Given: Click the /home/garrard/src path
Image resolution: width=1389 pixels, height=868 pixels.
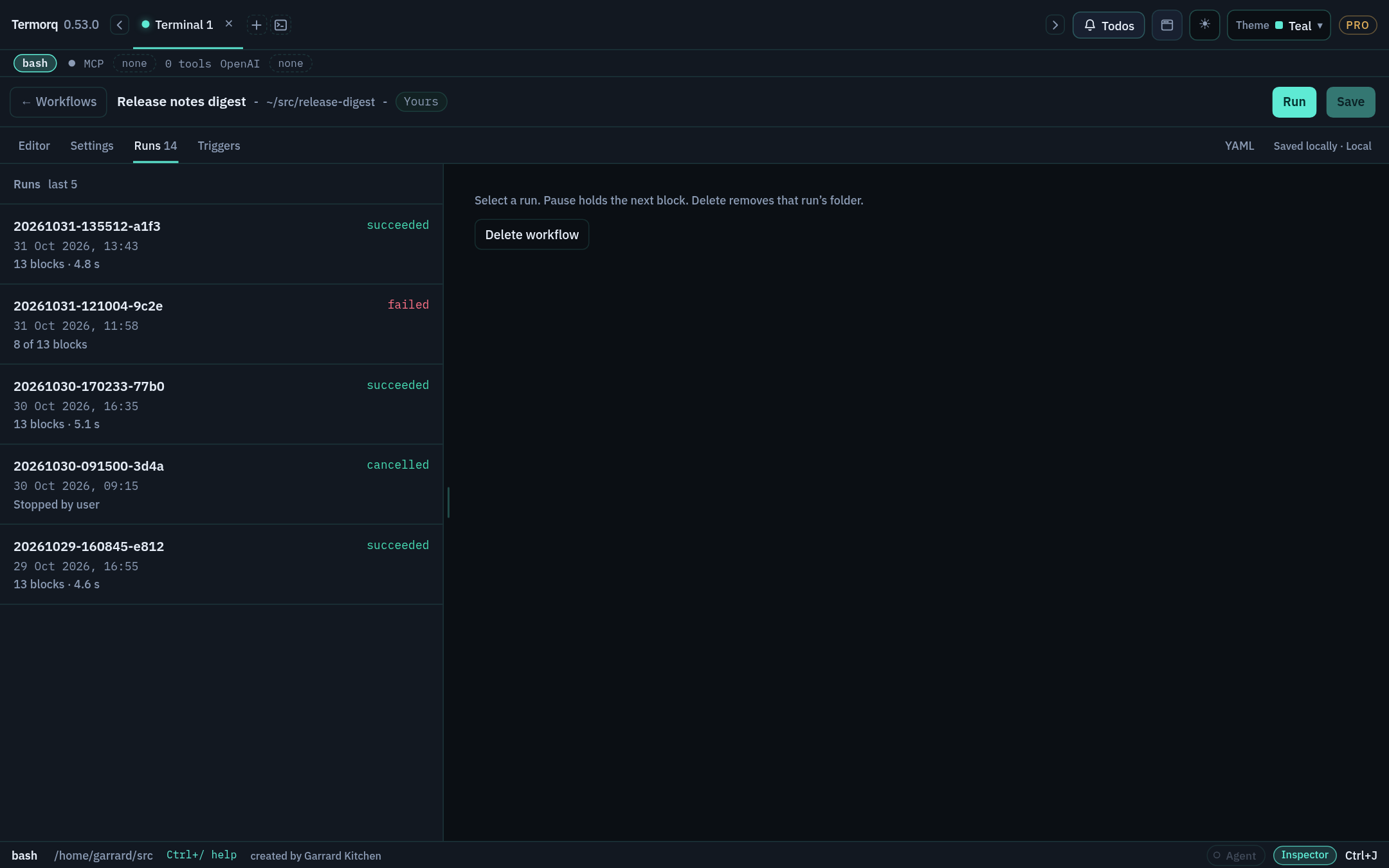Looking at the screenshot, I should (104, 855).
